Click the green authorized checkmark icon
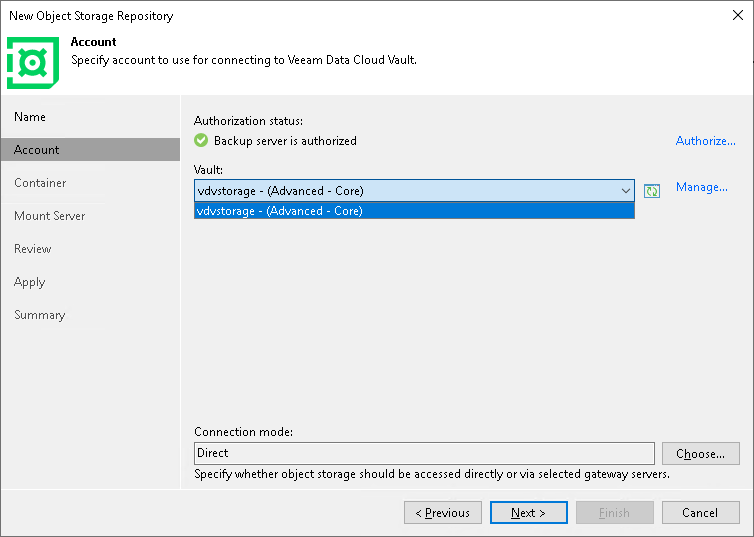 (x=201, y=141)
